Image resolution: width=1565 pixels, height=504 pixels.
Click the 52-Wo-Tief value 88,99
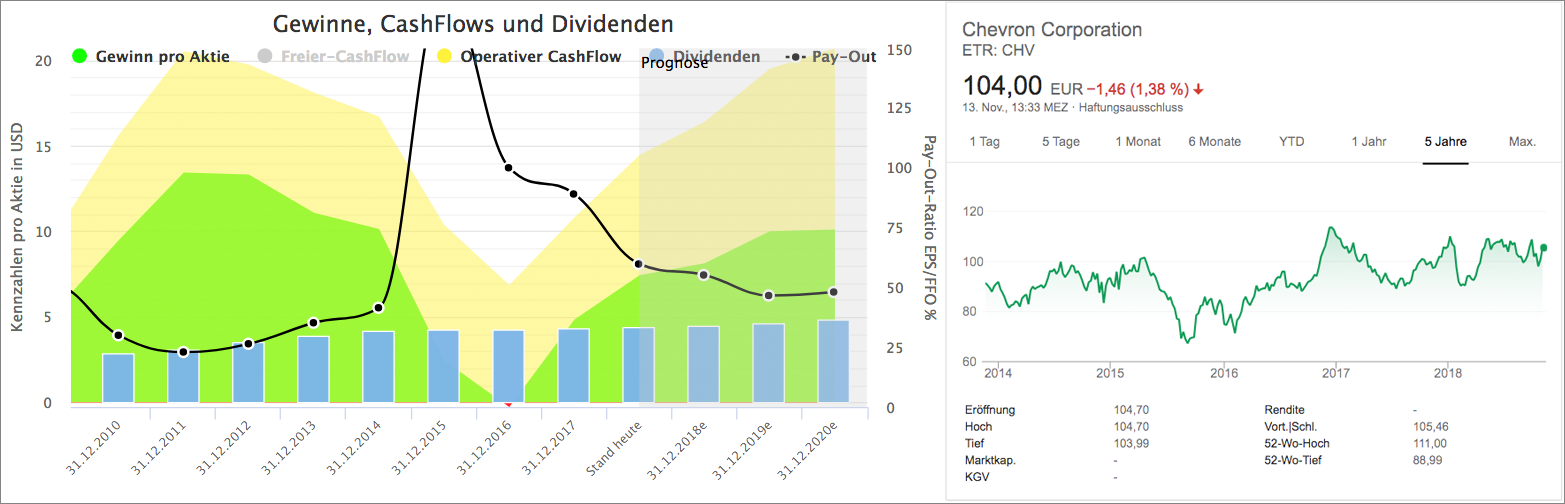[x=1428, y=461]
